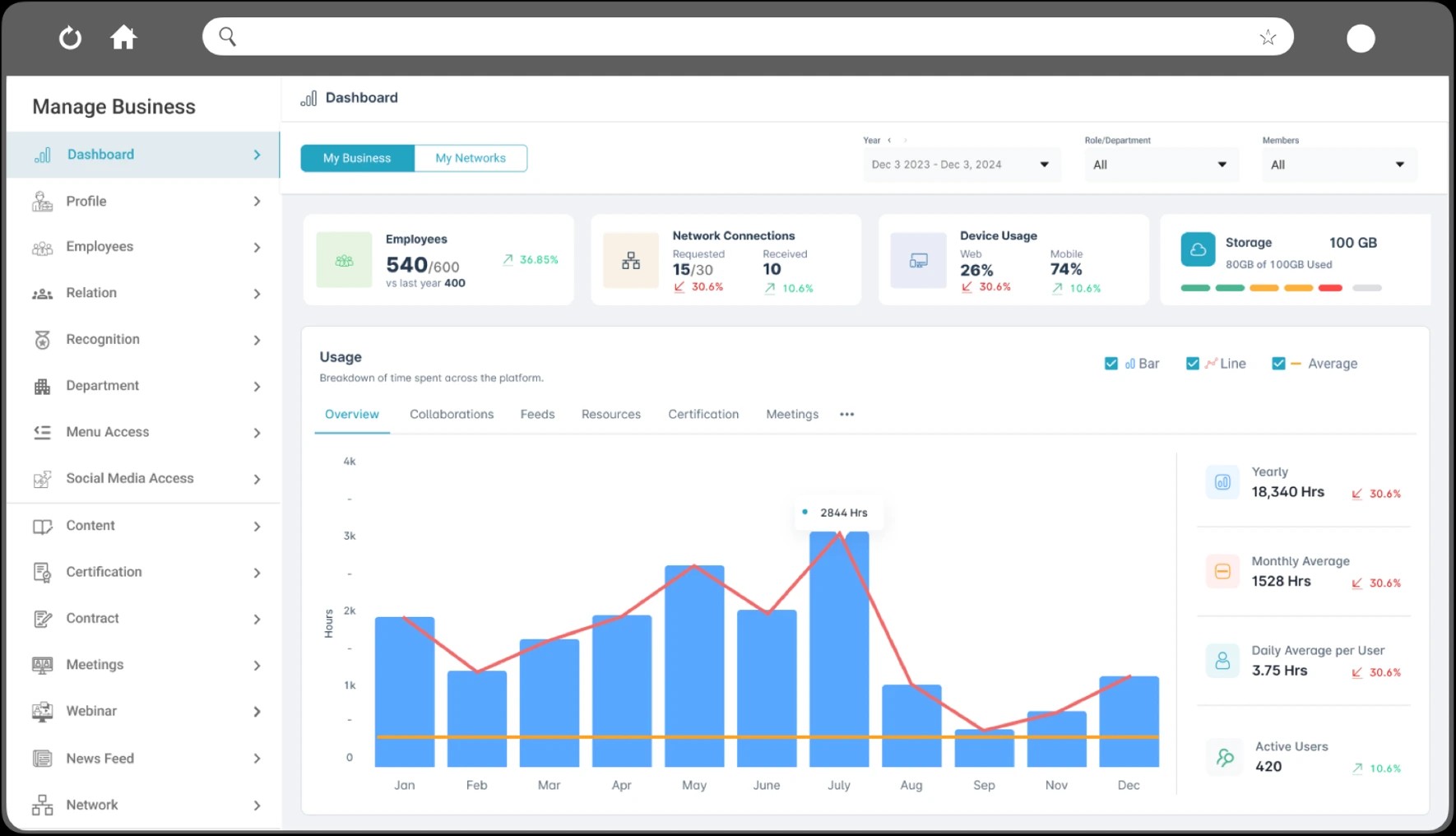
Task: Select the Social Media Access icon
Action: (41, 478)
